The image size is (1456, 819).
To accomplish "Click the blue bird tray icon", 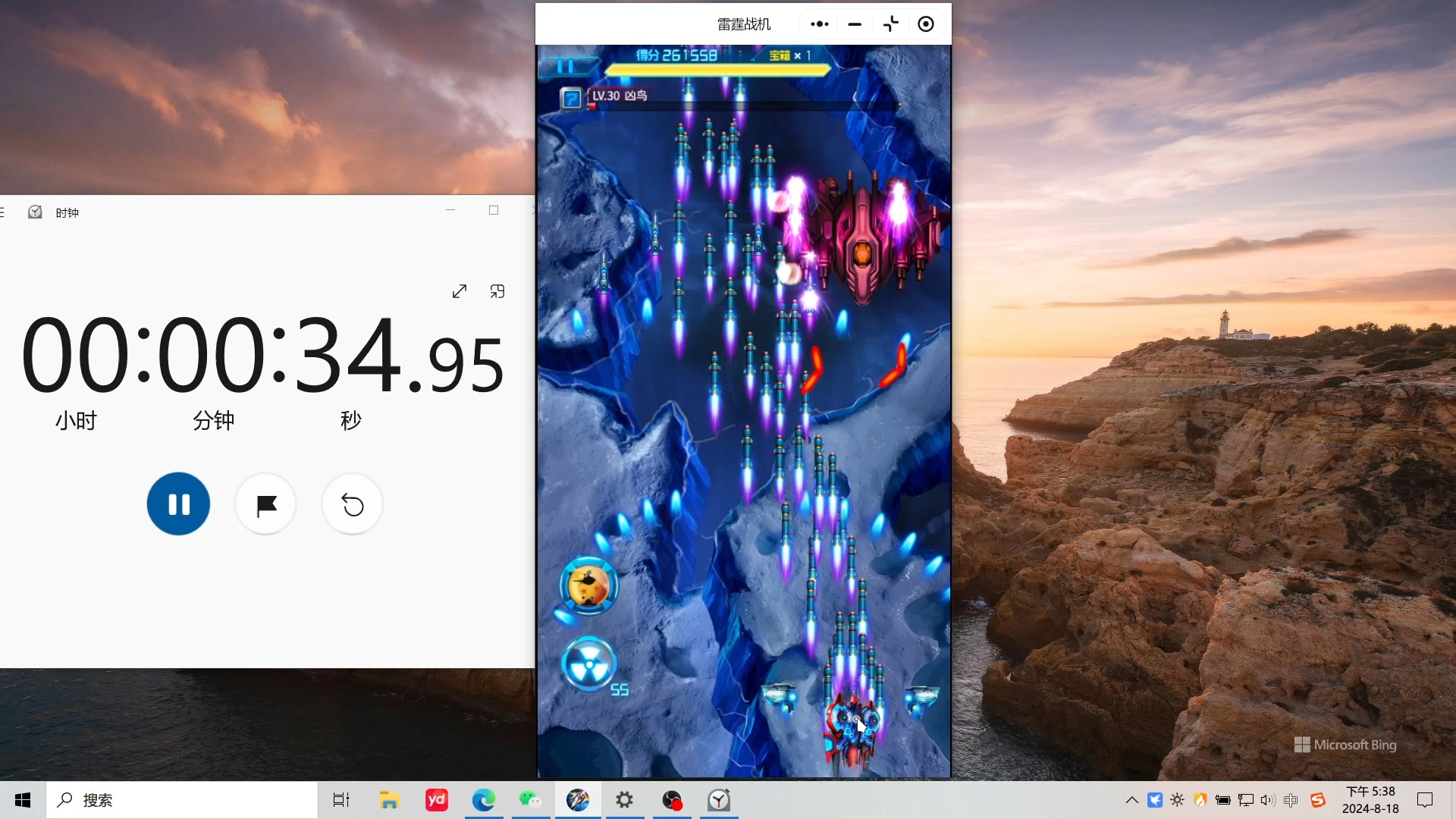I will [x=1155, y=800].
